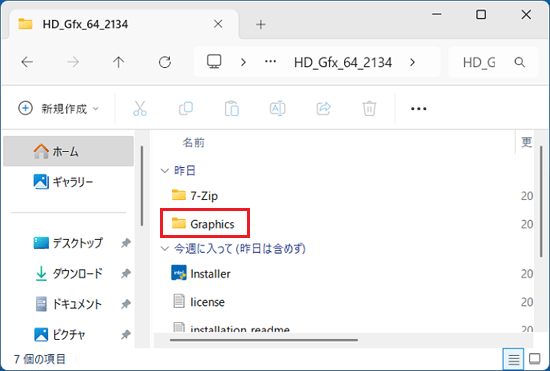Click the forward navigation arrow
The width and height of the screenshot is (550, 371).
coord(73,62)
